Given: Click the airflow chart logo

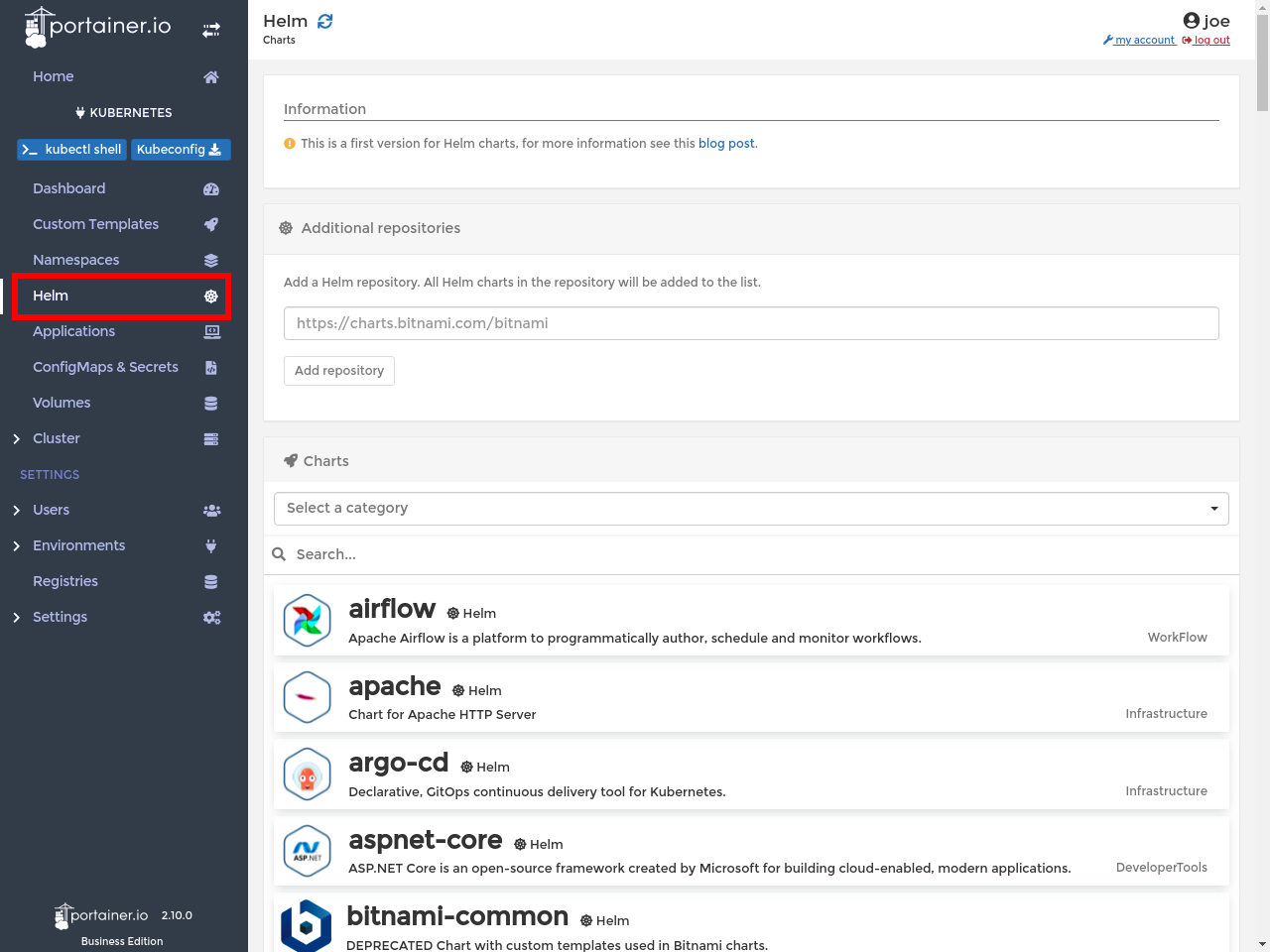Looking at the screenshot, I should [308, 621].
